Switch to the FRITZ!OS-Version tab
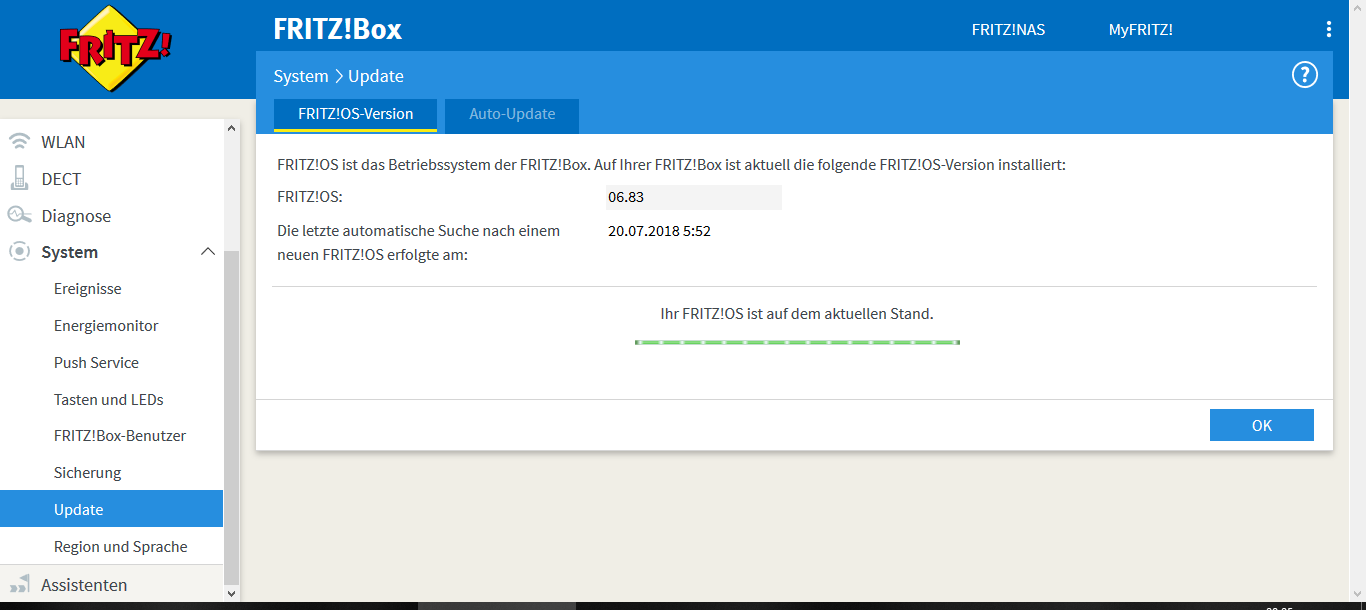This screenshot has width=1366, height=610. coord(355,114)
